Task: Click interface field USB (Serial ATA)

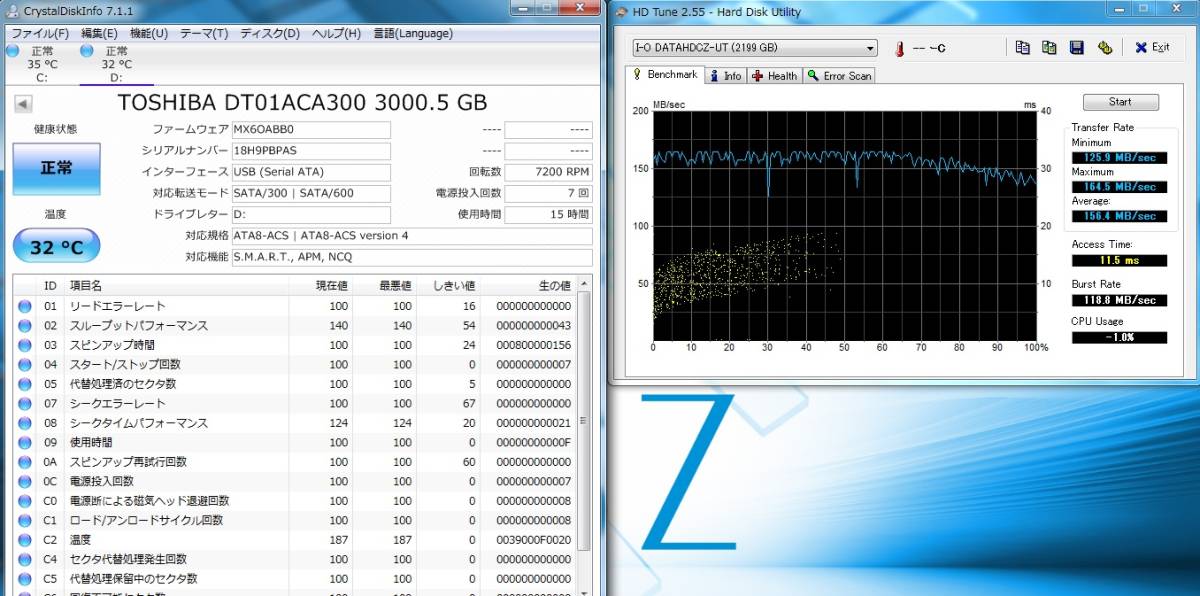Action: point(311,172)
